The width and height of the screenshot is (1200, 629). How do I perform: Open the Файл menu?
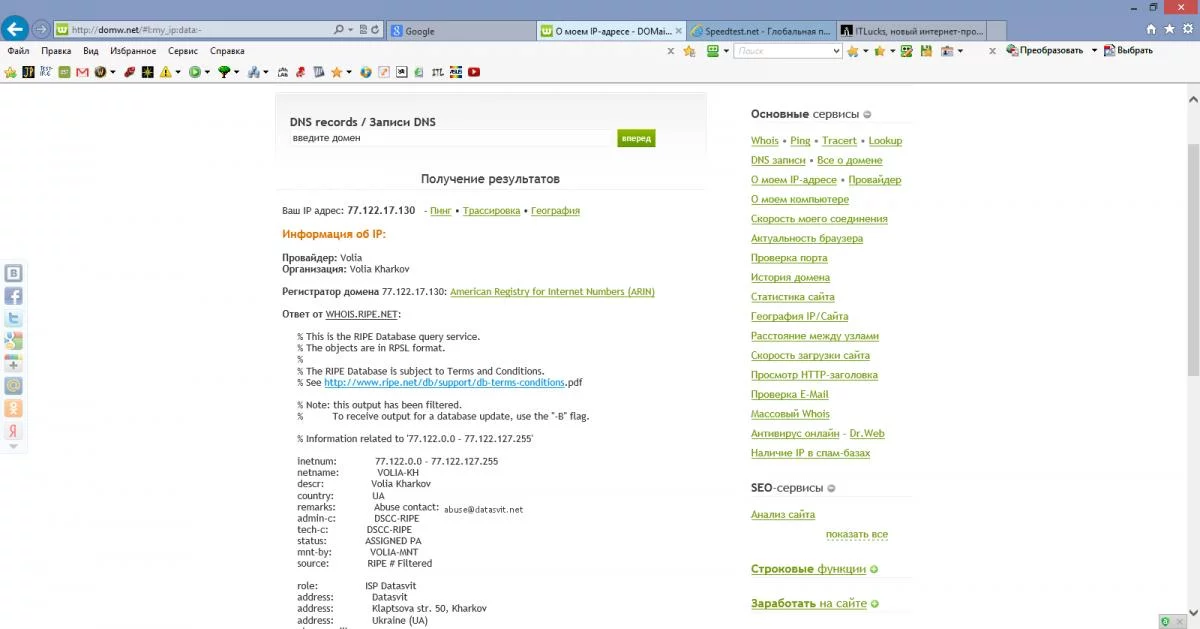18,51
